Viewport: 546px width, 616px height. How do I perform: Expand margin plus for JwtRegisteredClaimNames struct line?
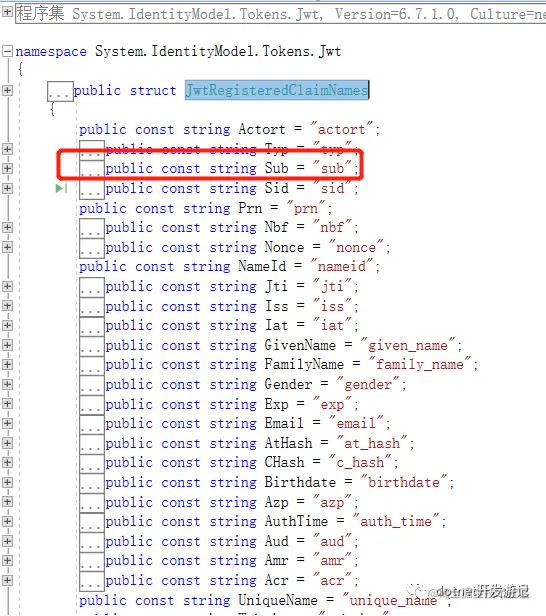tap(7, 90)
